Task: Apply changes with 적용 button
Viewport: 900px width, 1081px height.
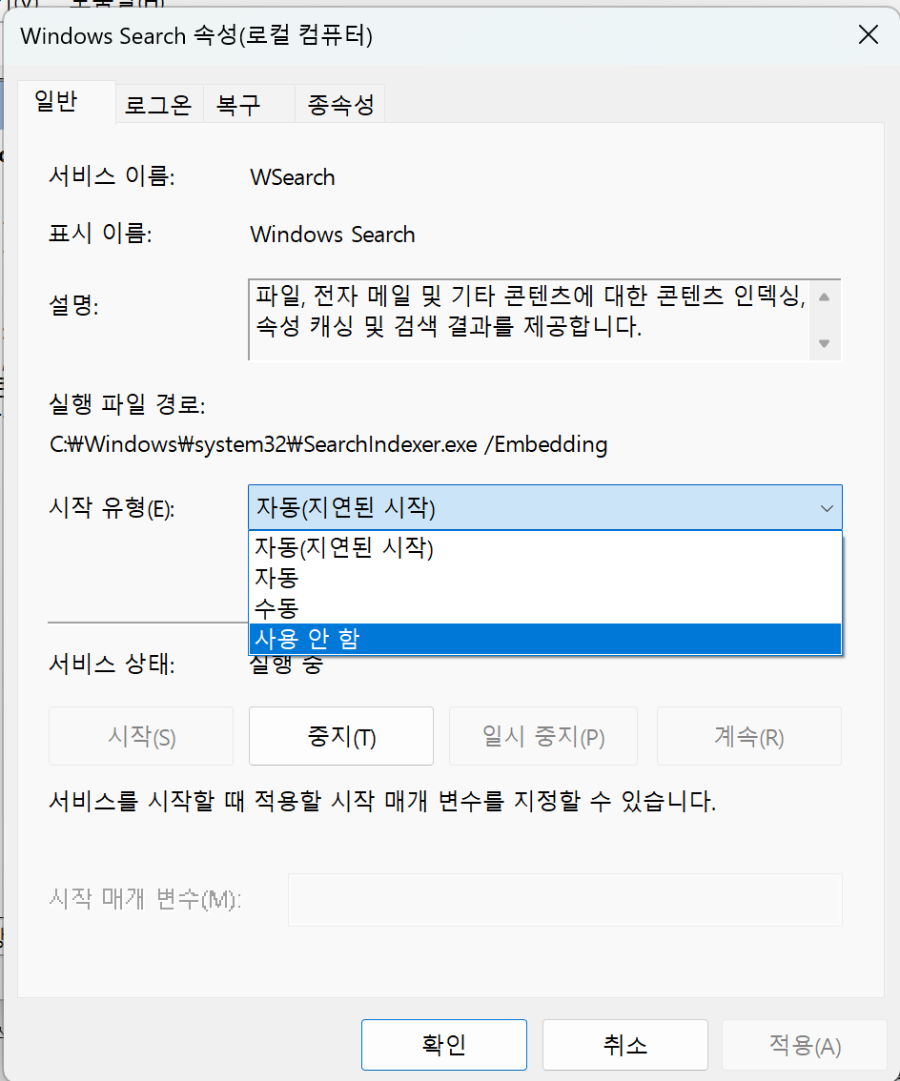Action: point(804,1044)
